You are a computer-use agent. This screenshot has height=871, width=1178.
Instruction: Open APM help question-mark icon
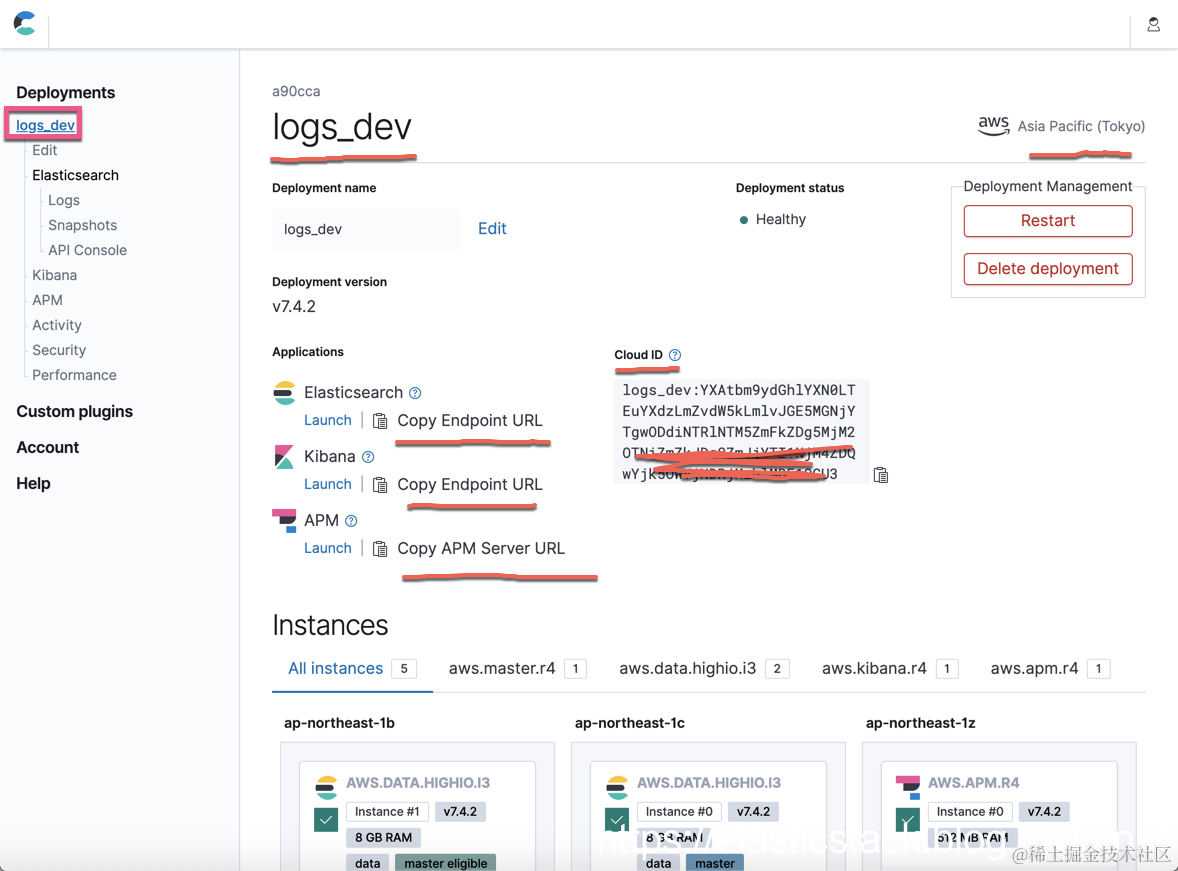351,521
